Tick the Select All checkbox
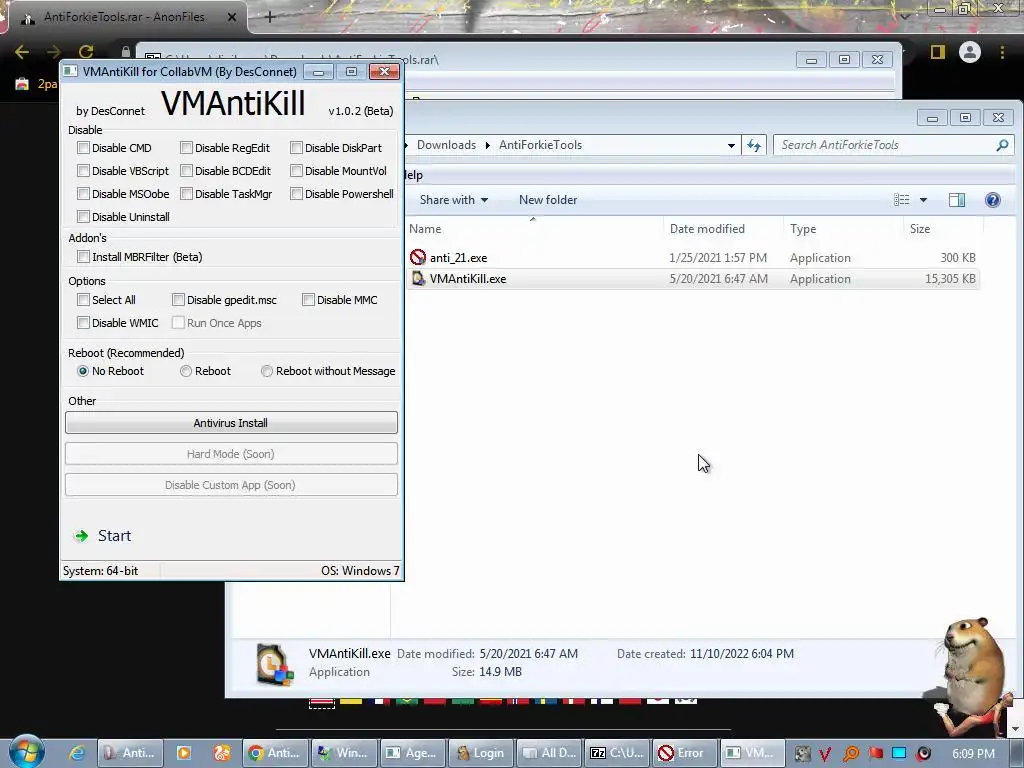 (83, 300)
